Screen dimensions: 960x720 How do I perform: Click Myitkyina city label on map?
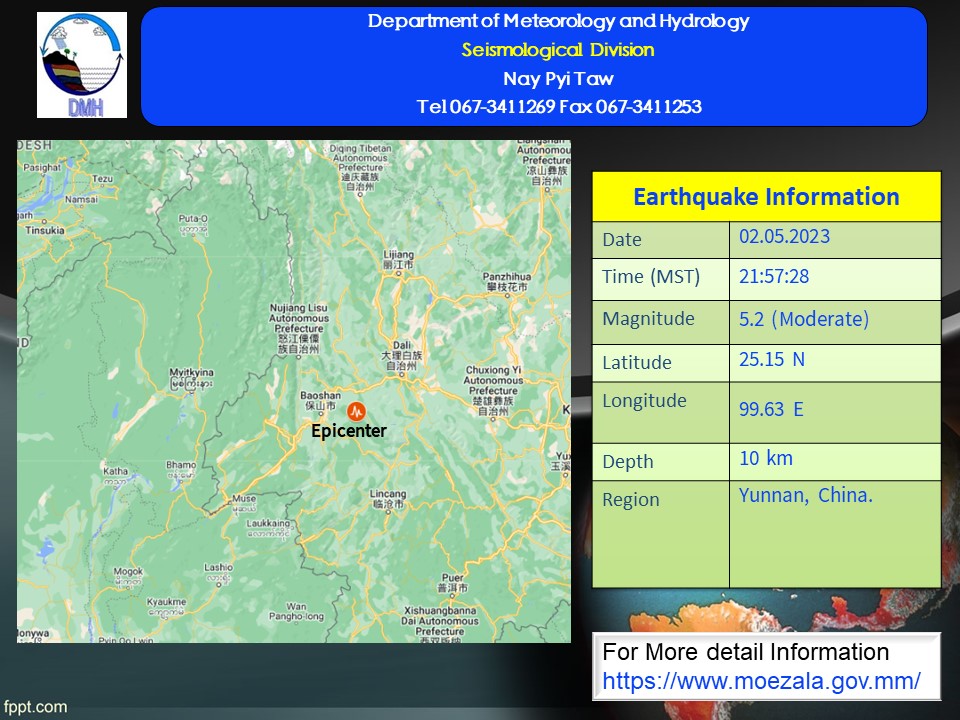192,378
